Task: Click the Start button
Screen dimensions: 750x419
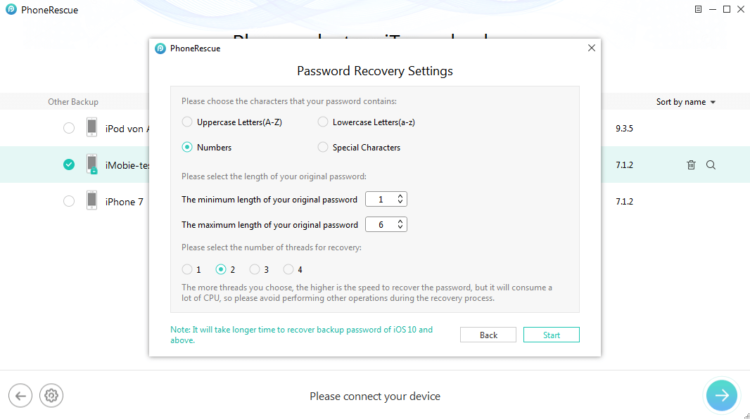Action: 551,335
